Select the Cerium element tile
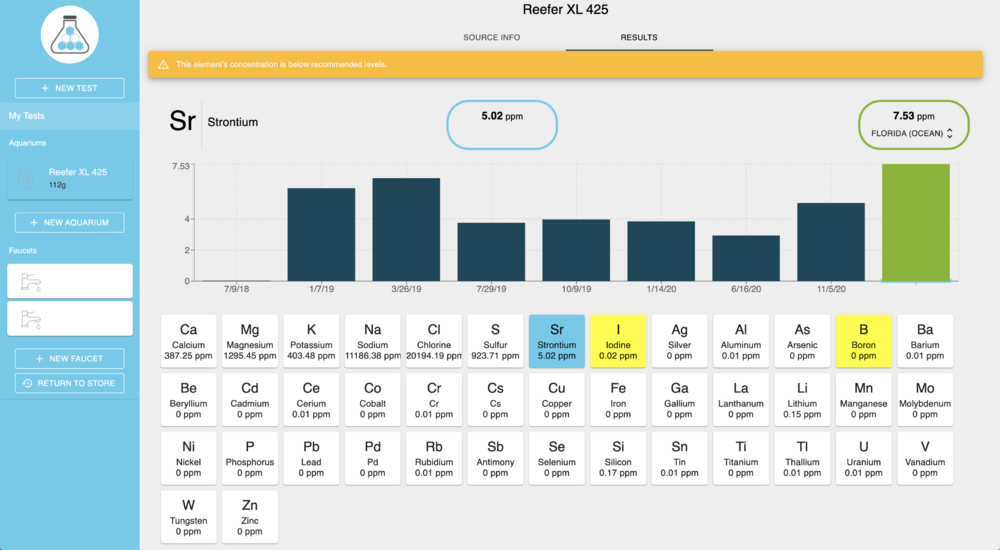 (311, 399)
